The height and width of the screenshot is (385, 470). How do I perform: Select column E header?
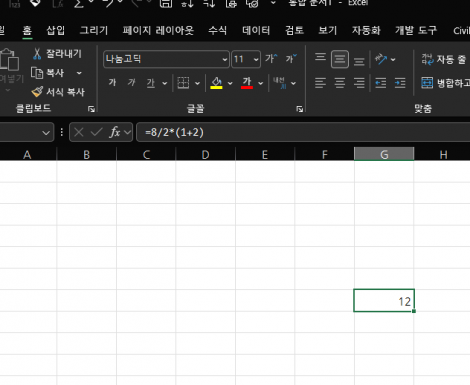coord(265,154)
